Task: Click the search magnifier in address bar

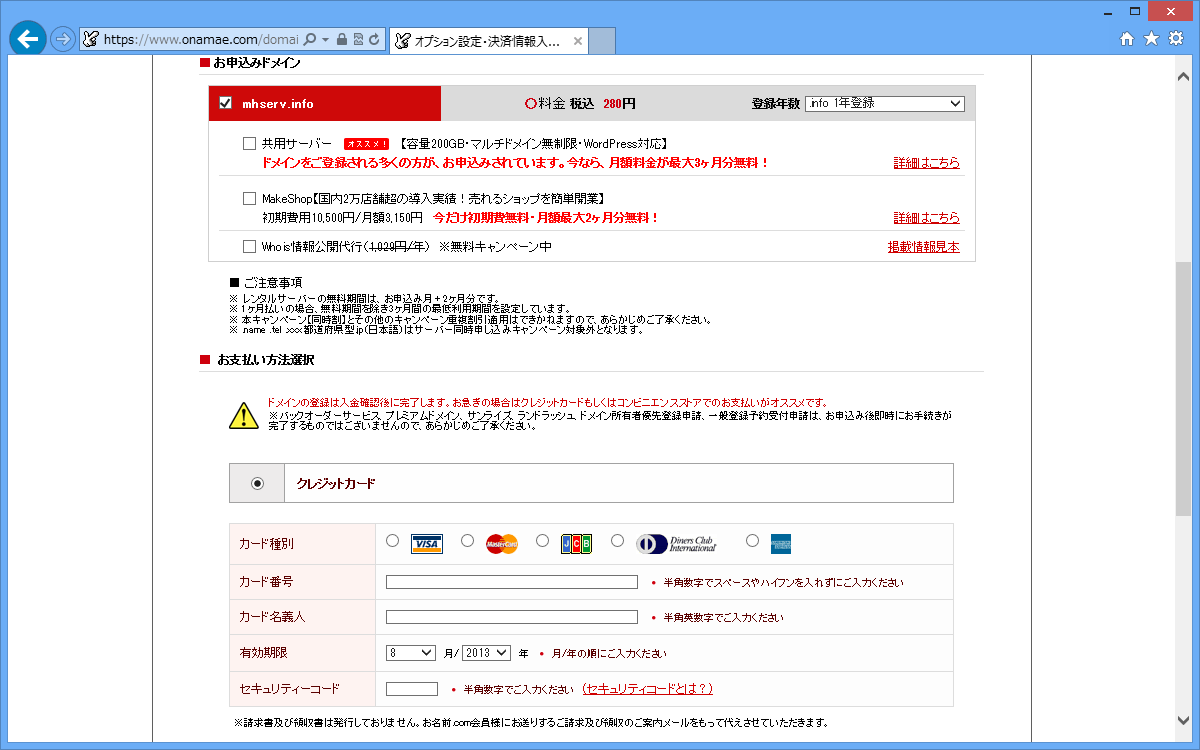Action: [x=309, y=40]
